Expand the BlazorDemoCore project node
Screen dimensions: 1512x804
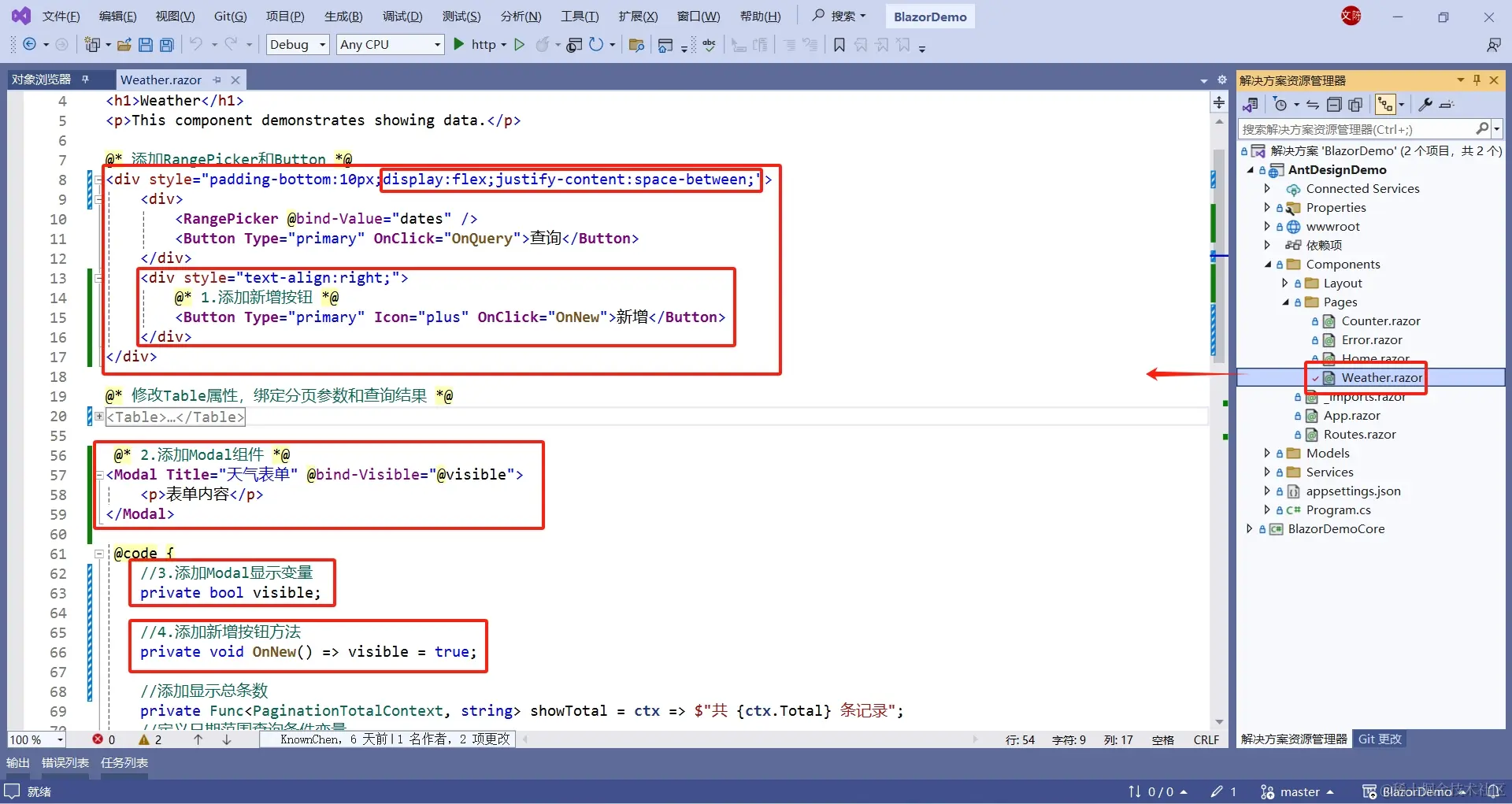[1250, 529]
